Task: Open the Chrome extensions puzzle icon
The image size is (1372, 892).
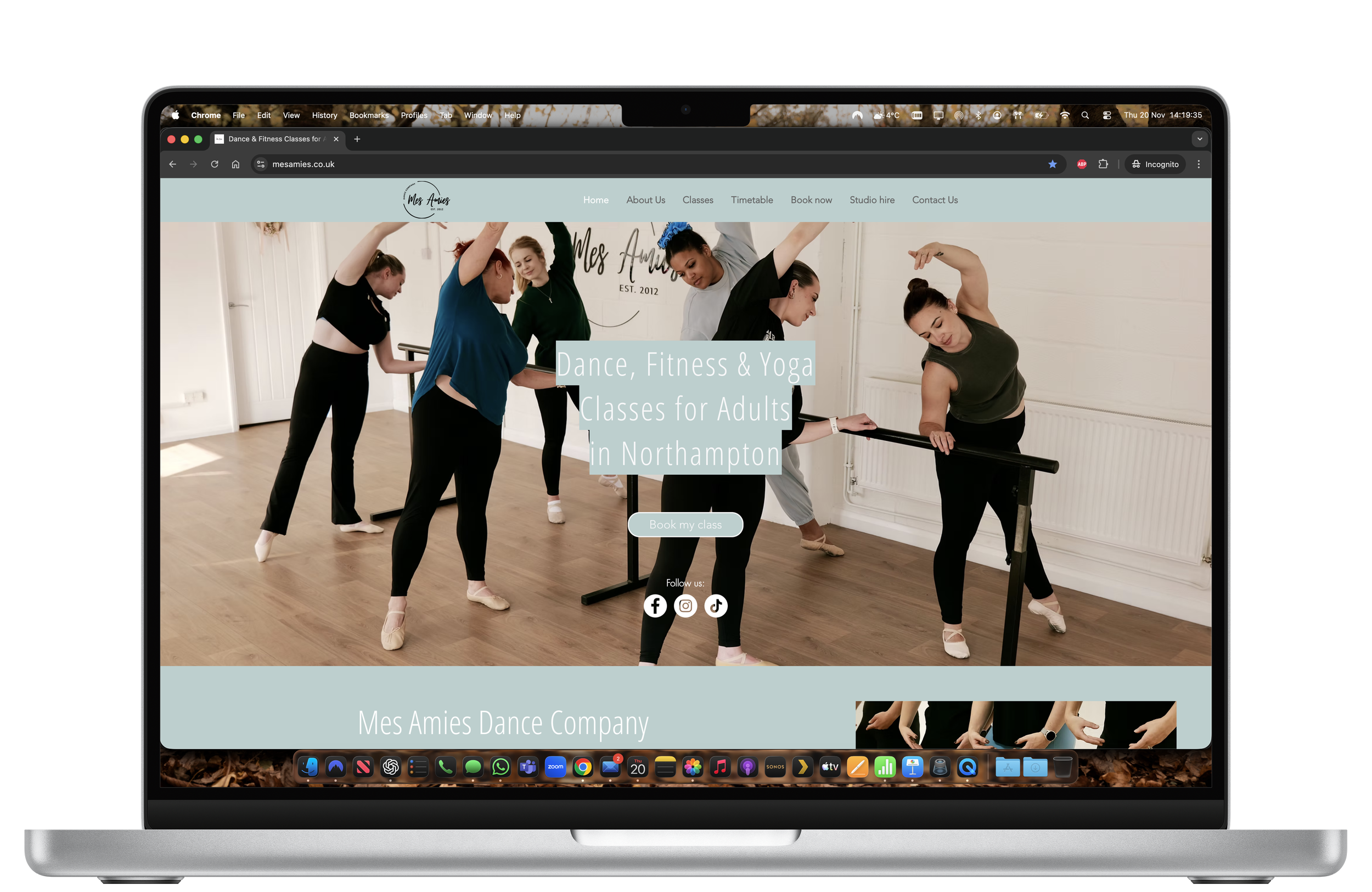Action: coord(1104,164)
